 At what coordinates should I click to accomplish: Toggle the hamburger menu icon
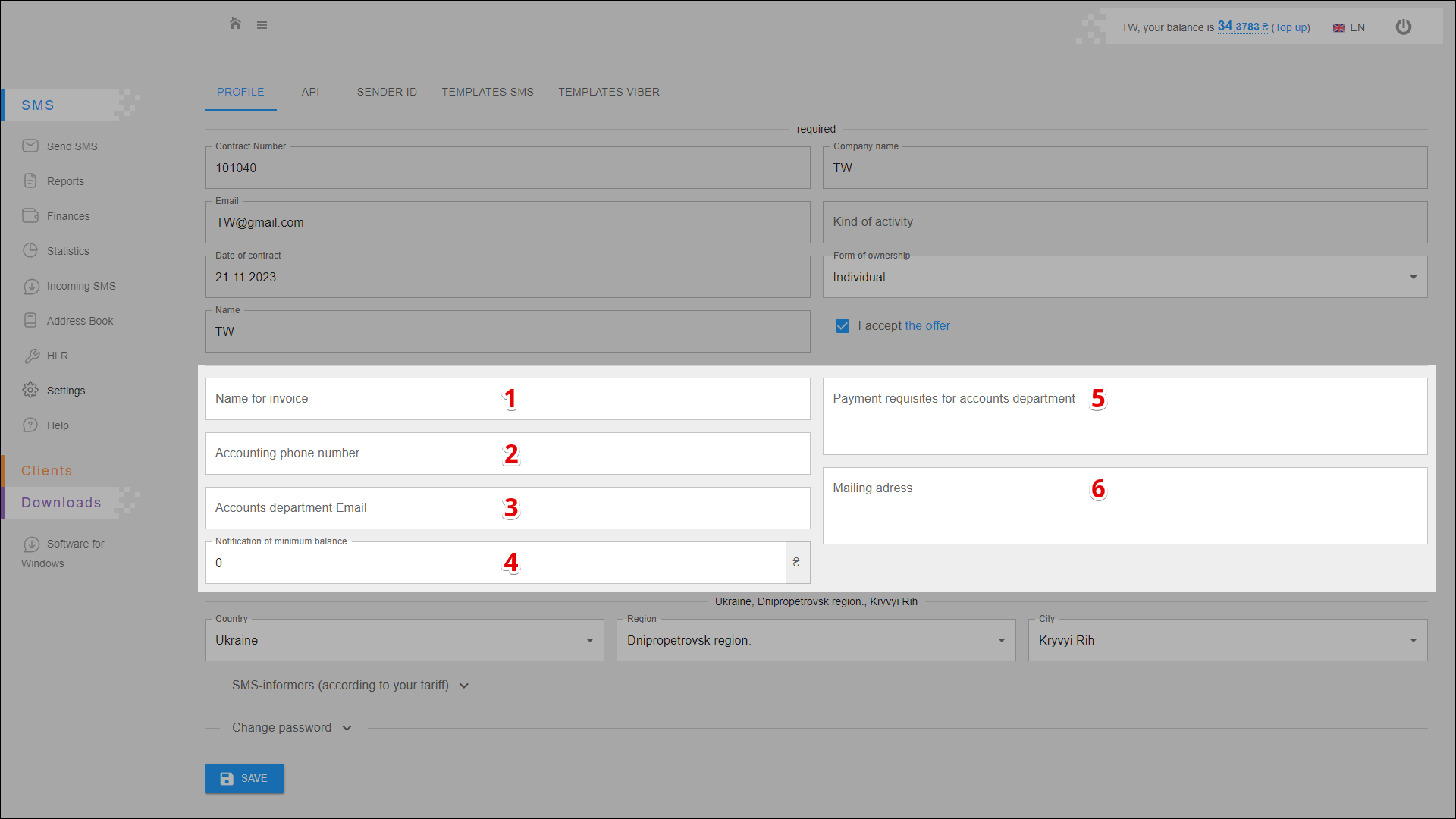click(262, 25)
